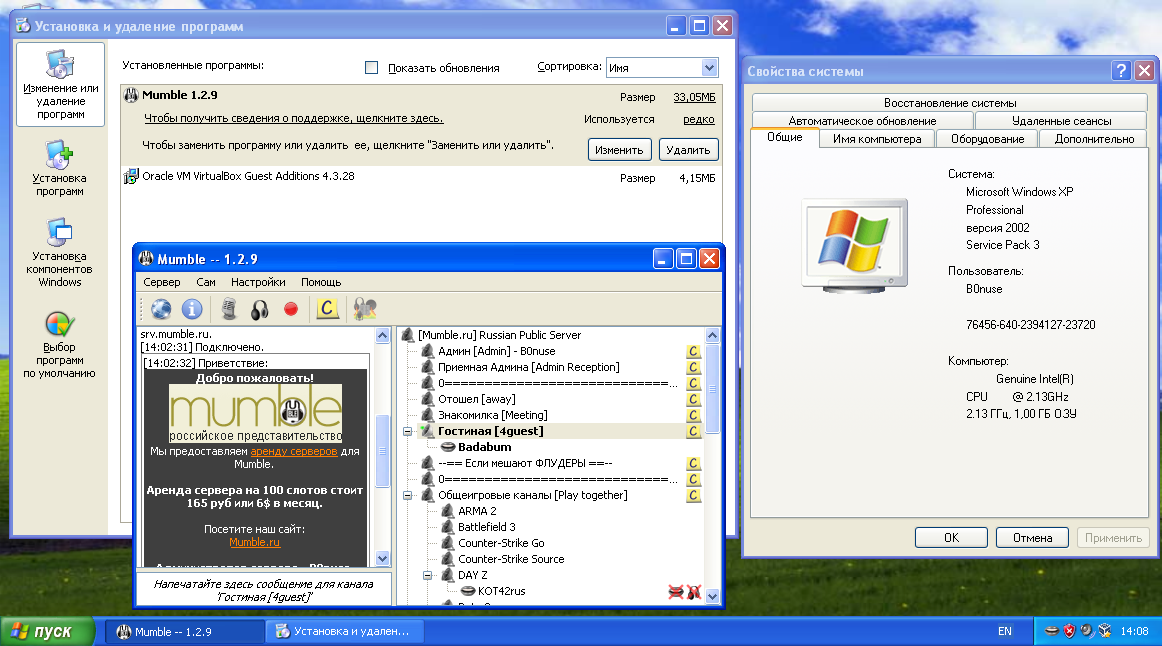This screenshot has width=1162, height=646.
Task: Open comment editor from yellow C toolbar icon
Action: (327, 309)
